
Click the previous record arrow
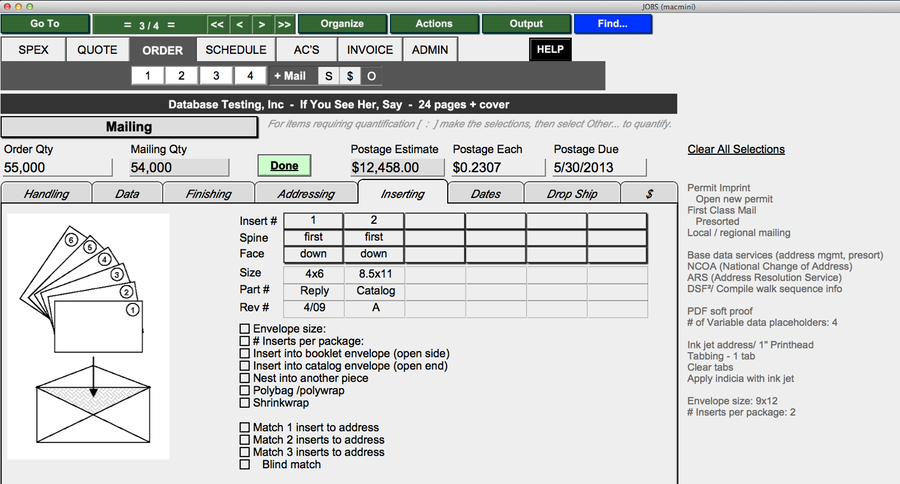click(240, 24)
